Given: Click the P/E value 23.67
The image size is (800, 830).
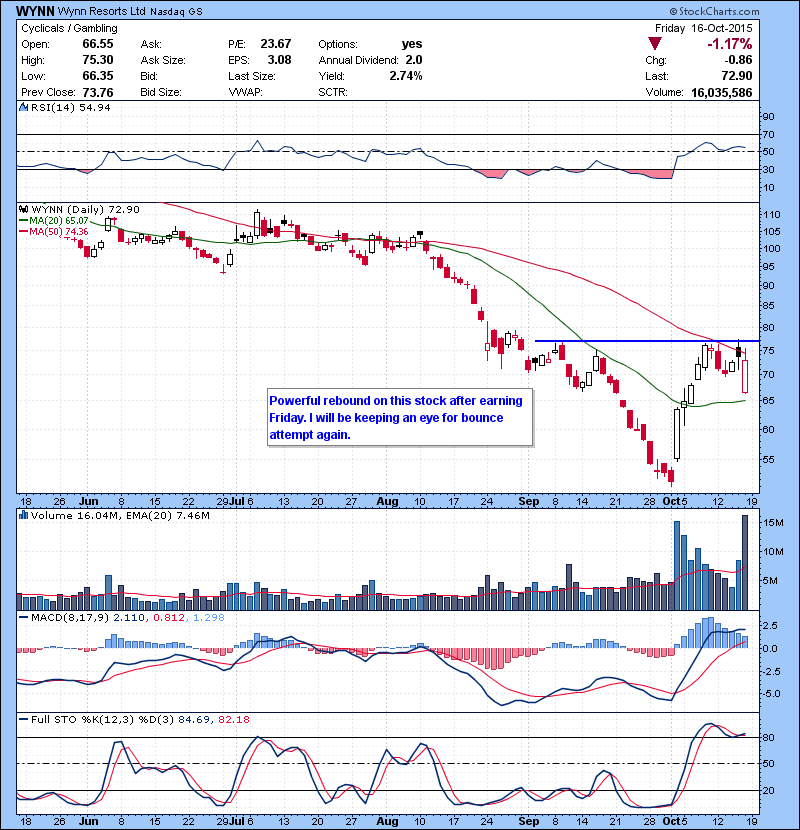Looking at the screenshot, I should pyautogui.click(x=276, y=44).
